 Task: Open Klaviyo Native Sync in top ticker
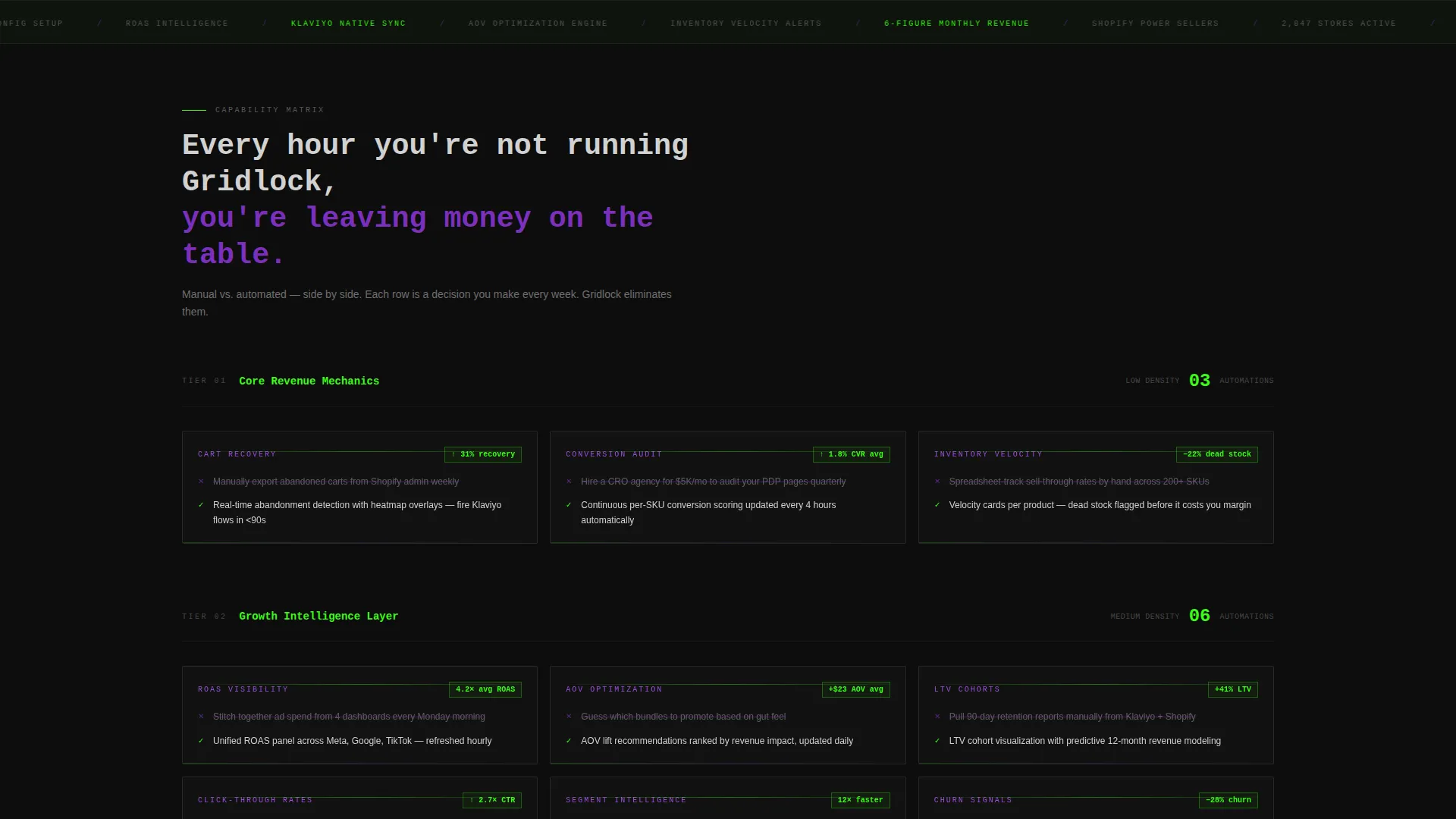(348, 24)
